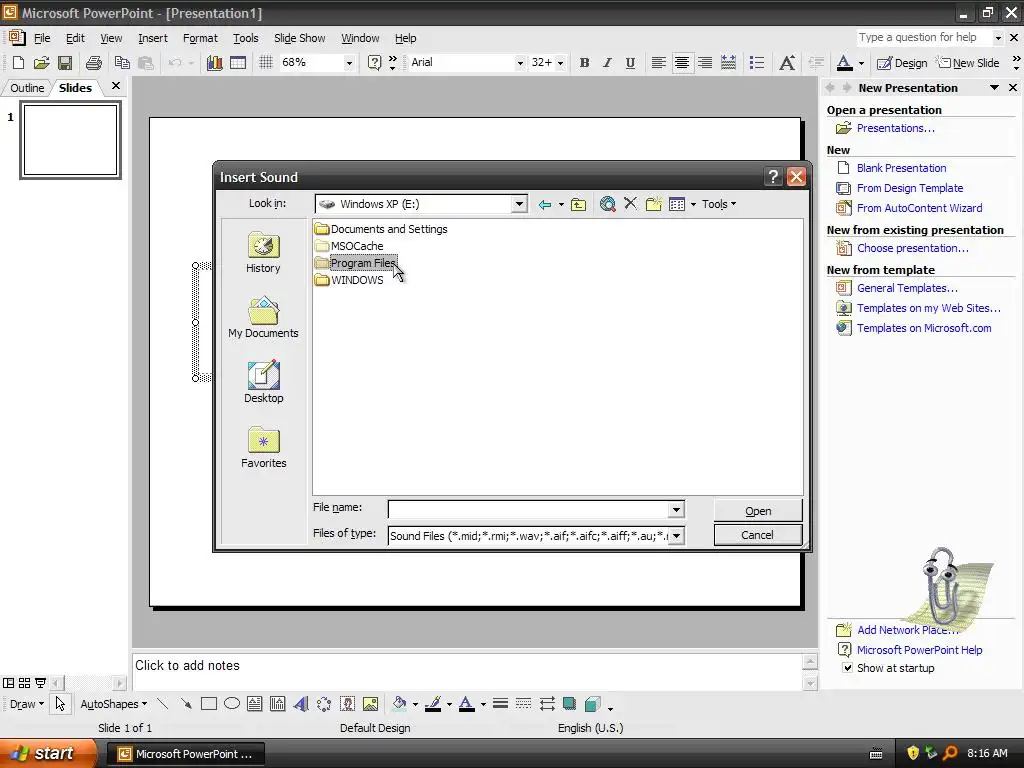Select Align Left text alignment
Viewport: 1024px width, 768px height.
coord(658,63)
